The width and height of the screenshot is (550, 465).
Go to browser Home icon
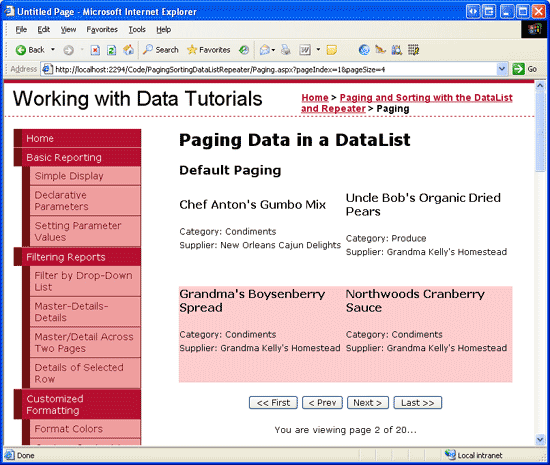pyautogui.click(x=128, y=50)
